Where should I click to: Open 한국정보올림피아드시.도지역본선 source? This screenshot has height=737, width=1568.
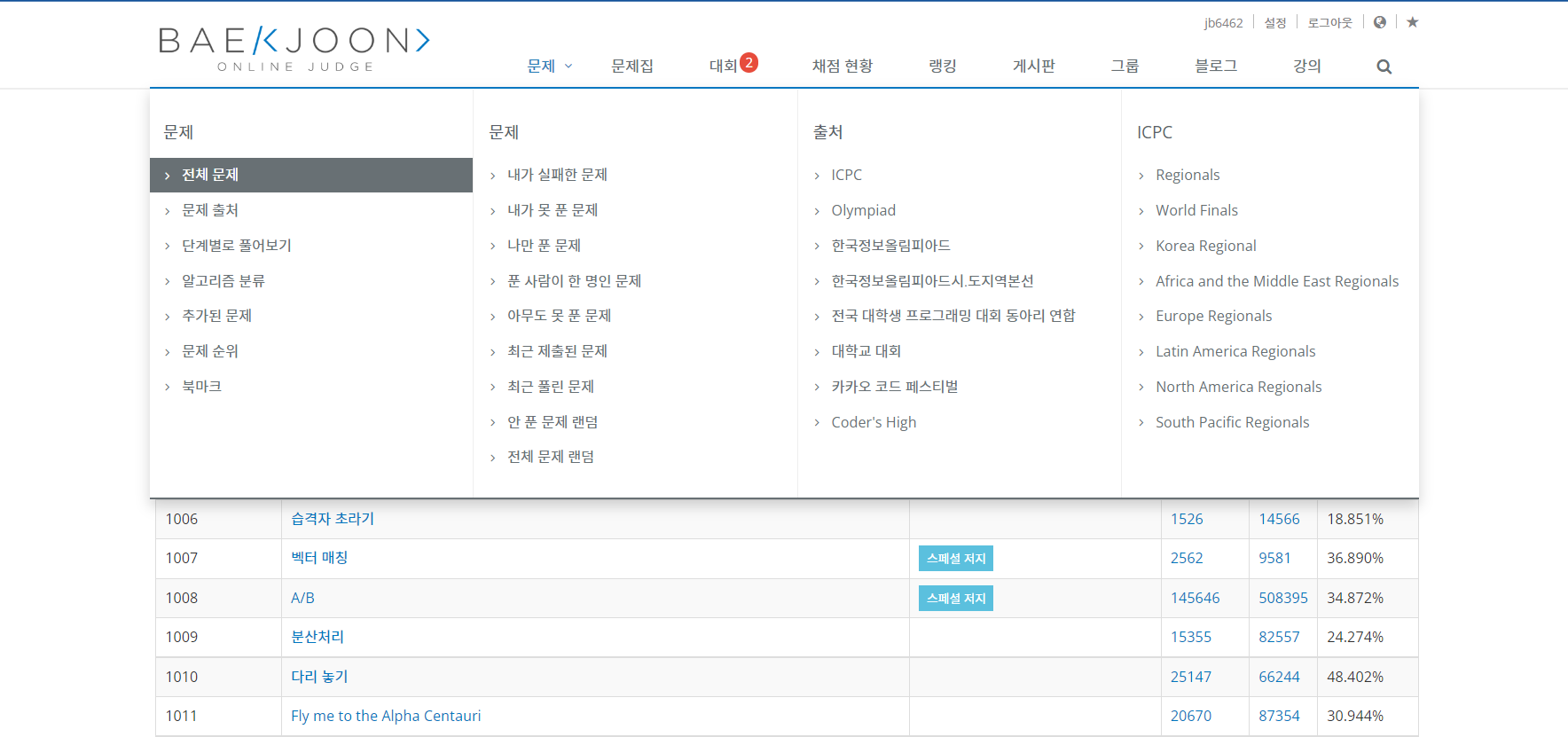[x=932, y=281]
